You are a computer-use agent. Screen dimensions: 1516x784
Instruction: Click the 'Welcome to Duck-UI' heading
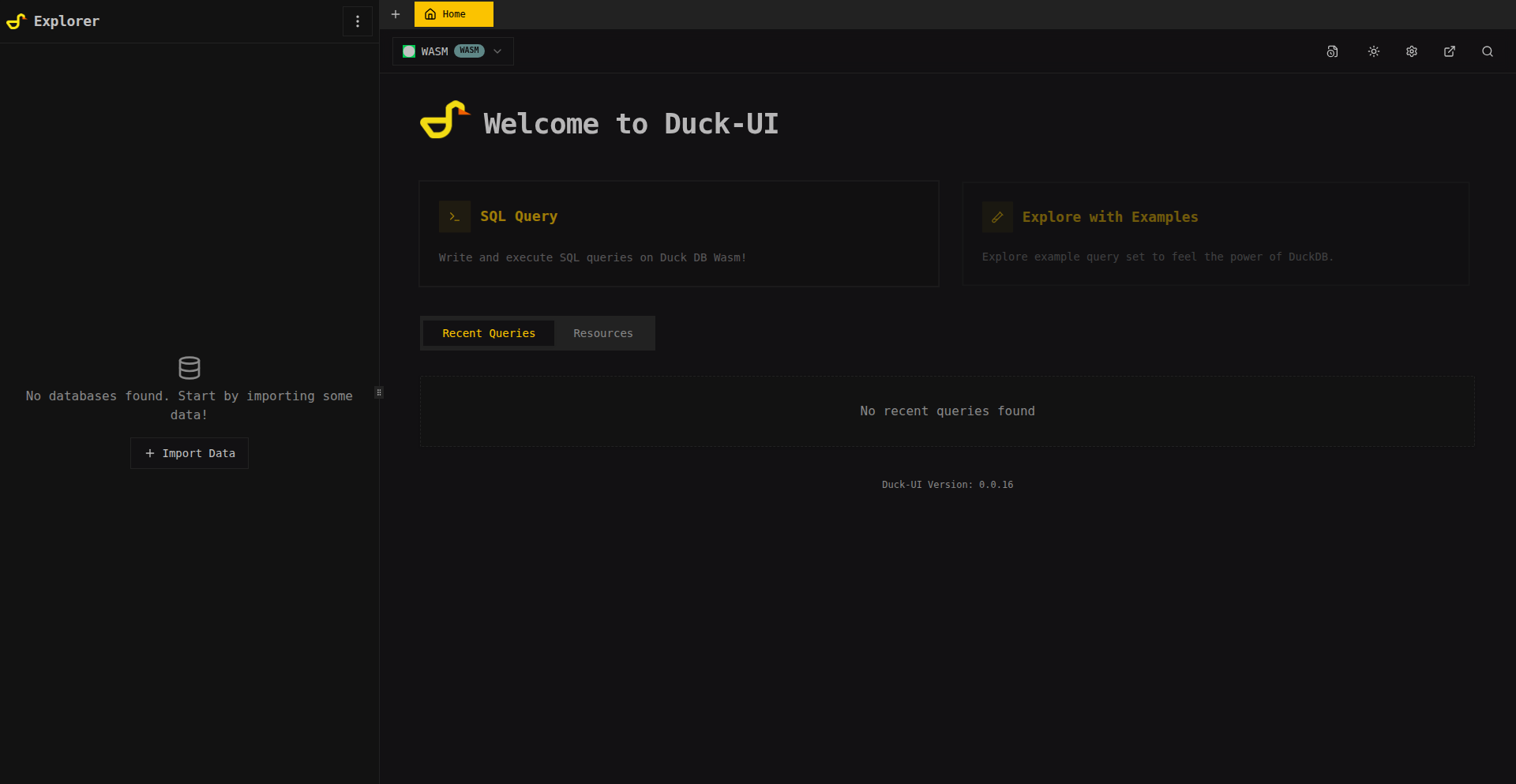[631, 124]
